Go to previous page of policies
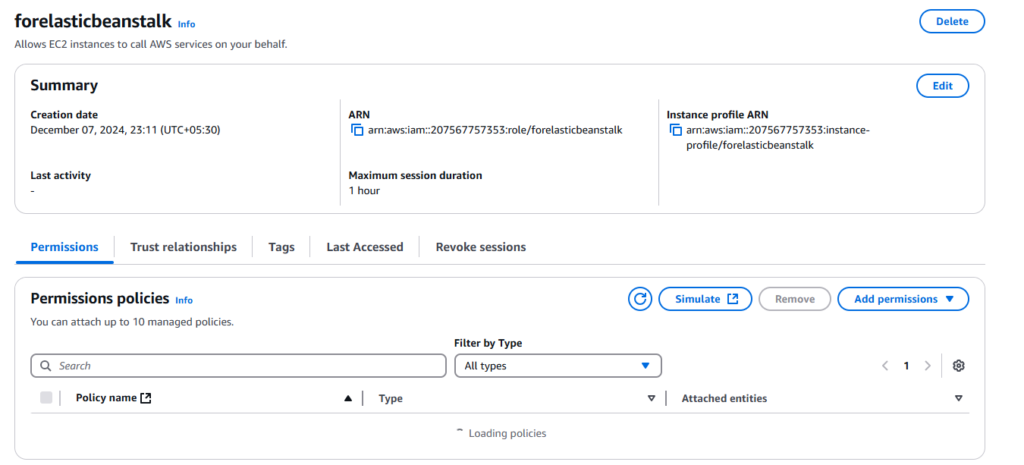The height and width of the screenshot is (465, 1024). tap(885, 366)
